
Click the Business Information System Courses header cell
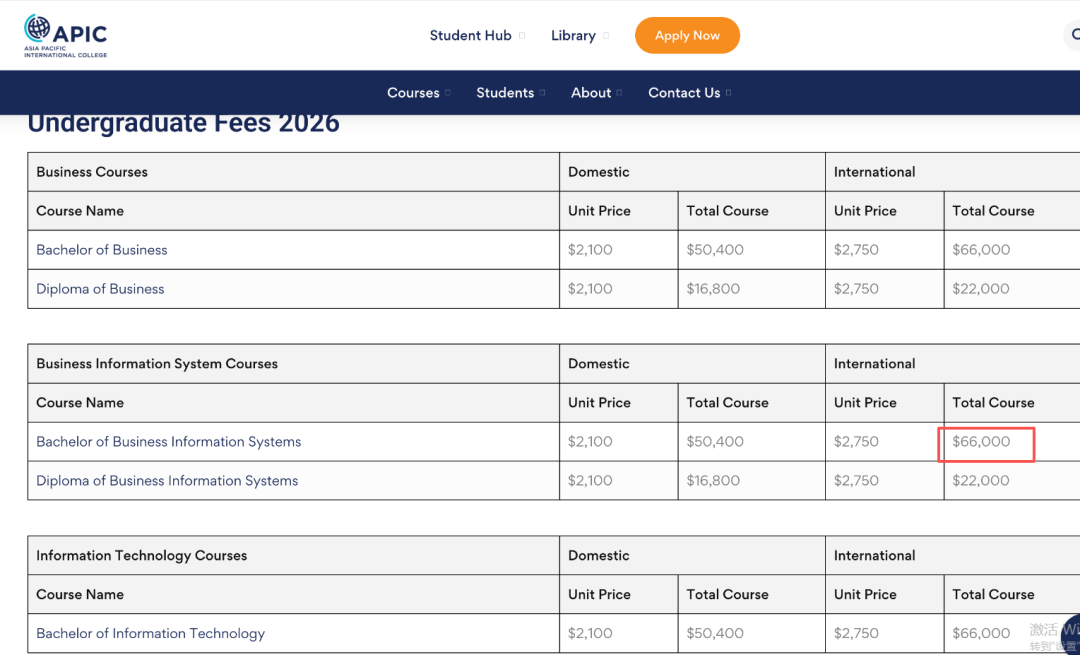pyautogui.click(x=157, y=364)
